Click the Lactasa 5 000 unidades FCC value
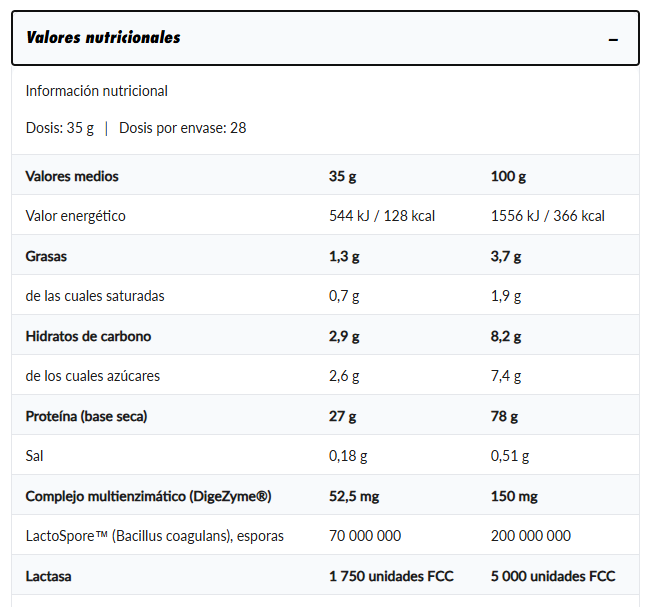Screen dimensions: 648x607 pyautogui.click(x=553, y=576)
